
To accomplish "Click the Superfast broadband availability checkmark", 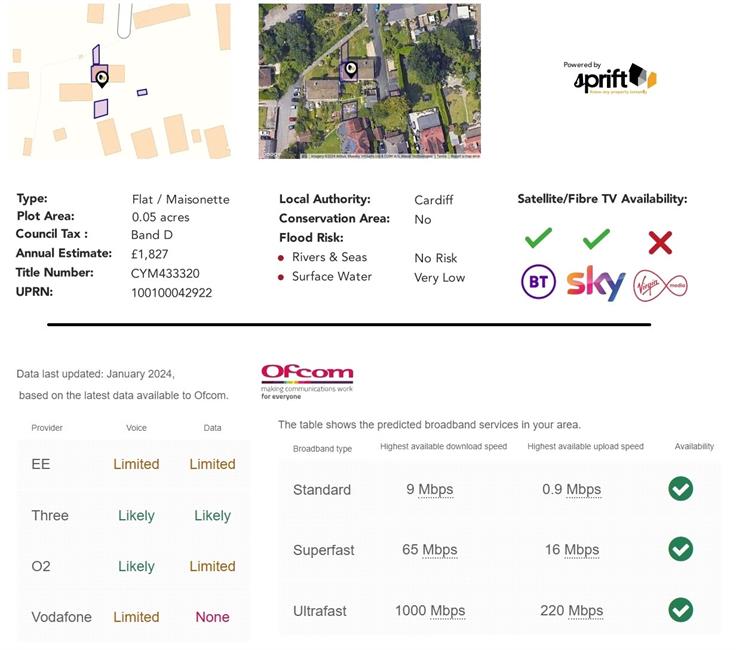I will click(x=681, y=549).
